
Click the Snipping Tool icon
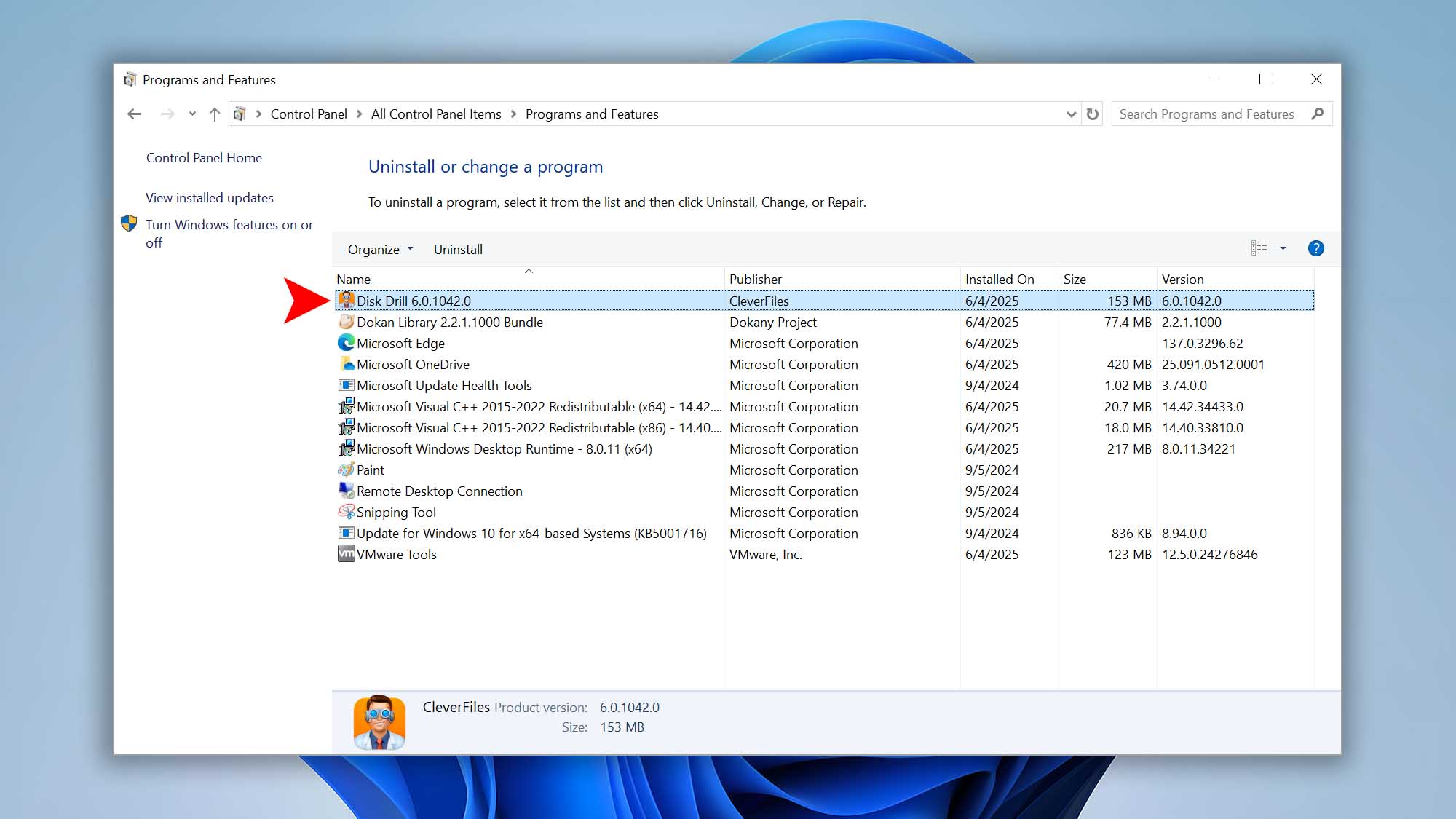[x=347, y=511]
